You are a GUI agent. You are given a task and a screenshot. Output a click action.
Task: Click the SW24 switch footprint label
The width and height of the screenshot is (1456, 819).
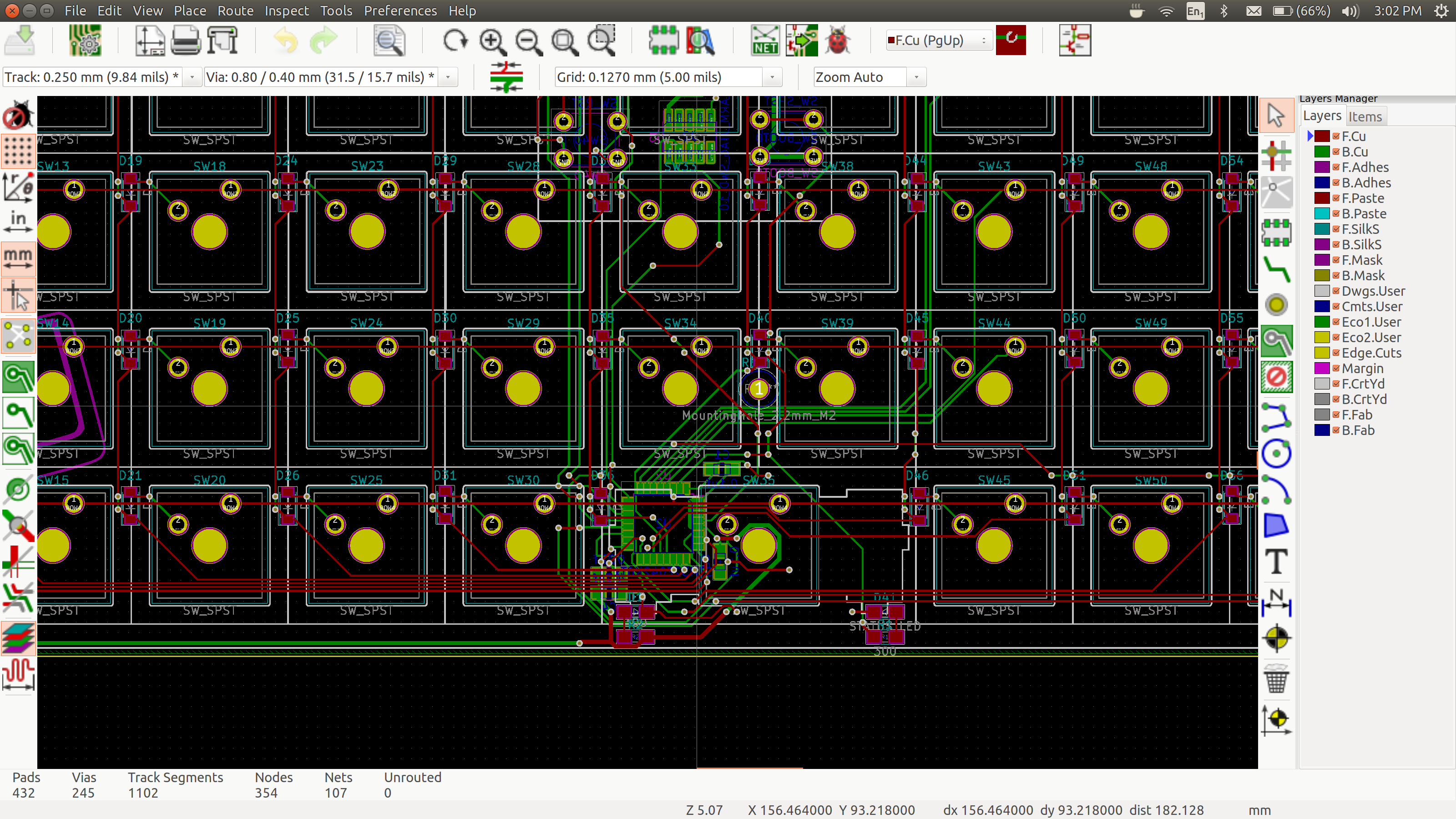click(x=366, y=323)
